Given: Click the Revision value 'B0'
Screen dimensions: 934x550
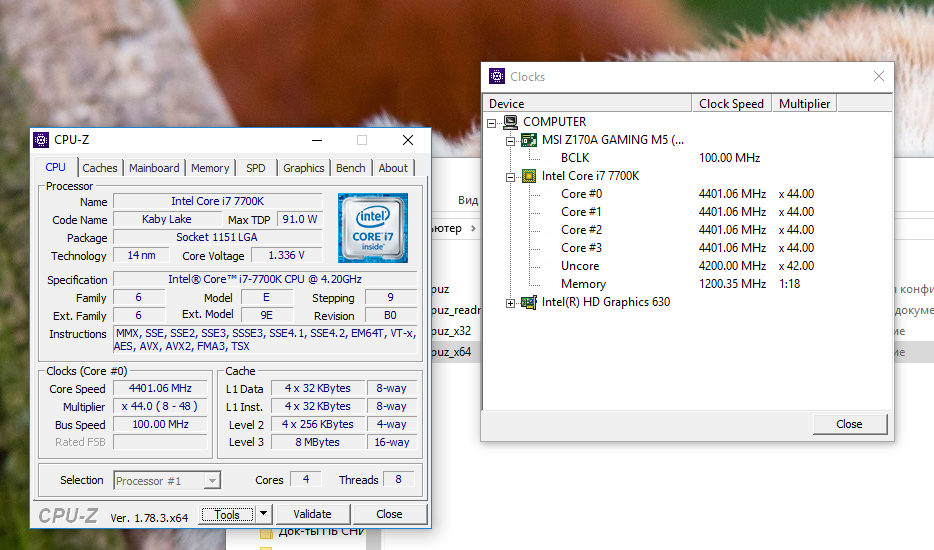Looking at the screenshot, I should [x=390, y=315].
